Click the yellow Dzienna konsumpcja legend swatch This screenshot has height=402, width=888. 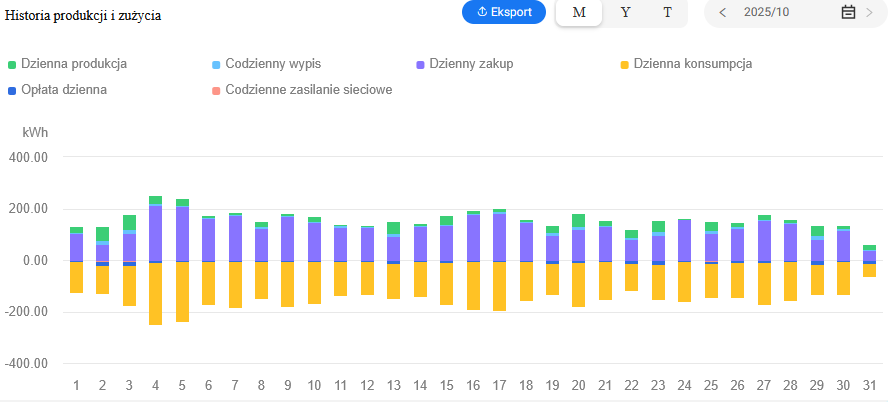(x=625, y=65)
